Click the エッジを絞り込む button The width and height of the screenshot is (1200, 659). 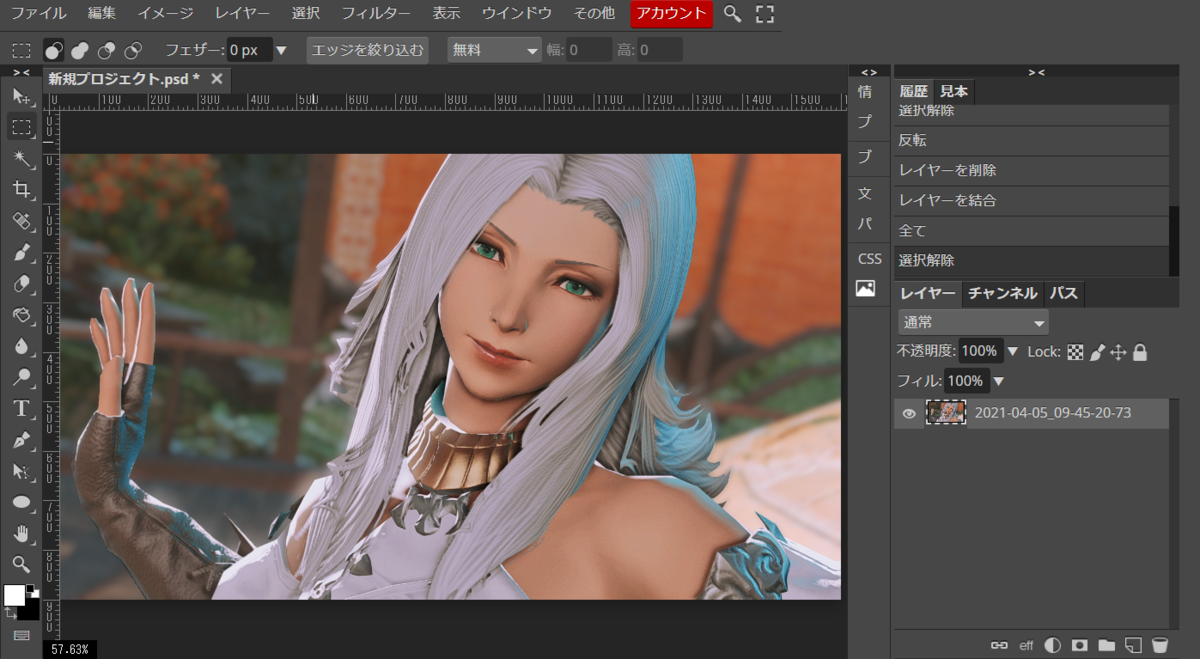[368, 50]
